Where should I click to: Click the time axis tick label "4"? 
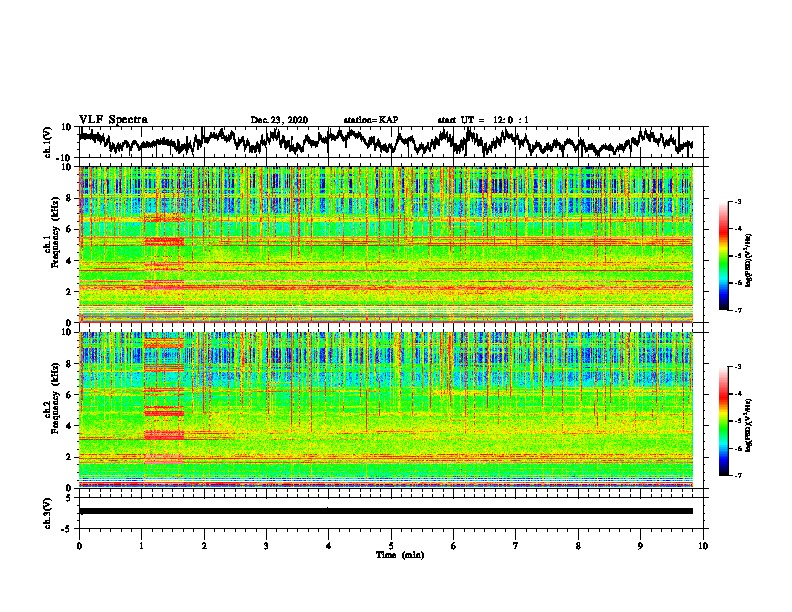(x=329, y=546)
